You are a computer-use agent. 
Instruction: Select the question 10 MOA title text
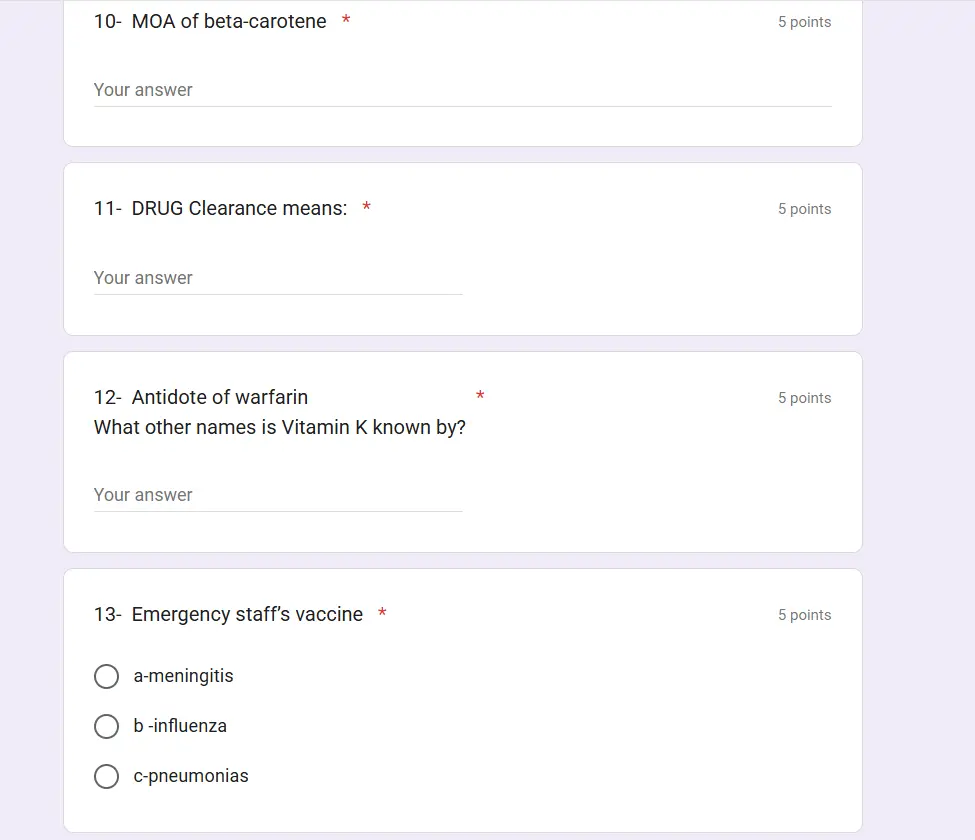pyautogui.click(x=210, y=21)
